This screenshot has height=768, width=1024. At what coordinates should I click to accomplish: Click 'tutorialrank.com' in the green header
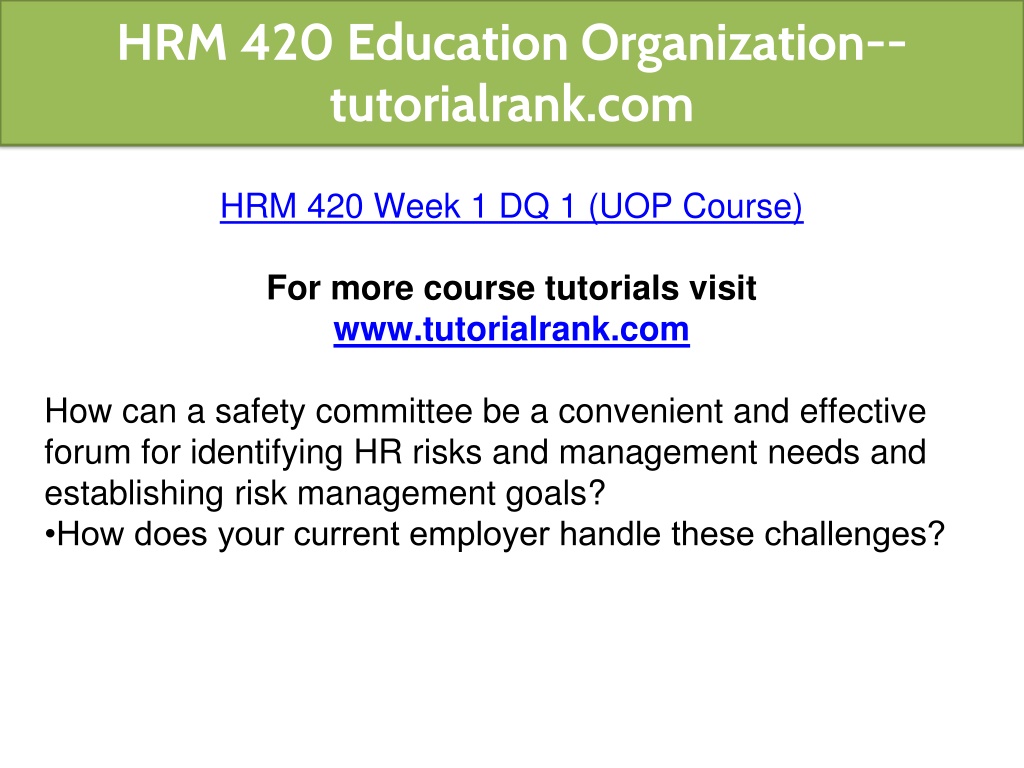tap(511, 104)
